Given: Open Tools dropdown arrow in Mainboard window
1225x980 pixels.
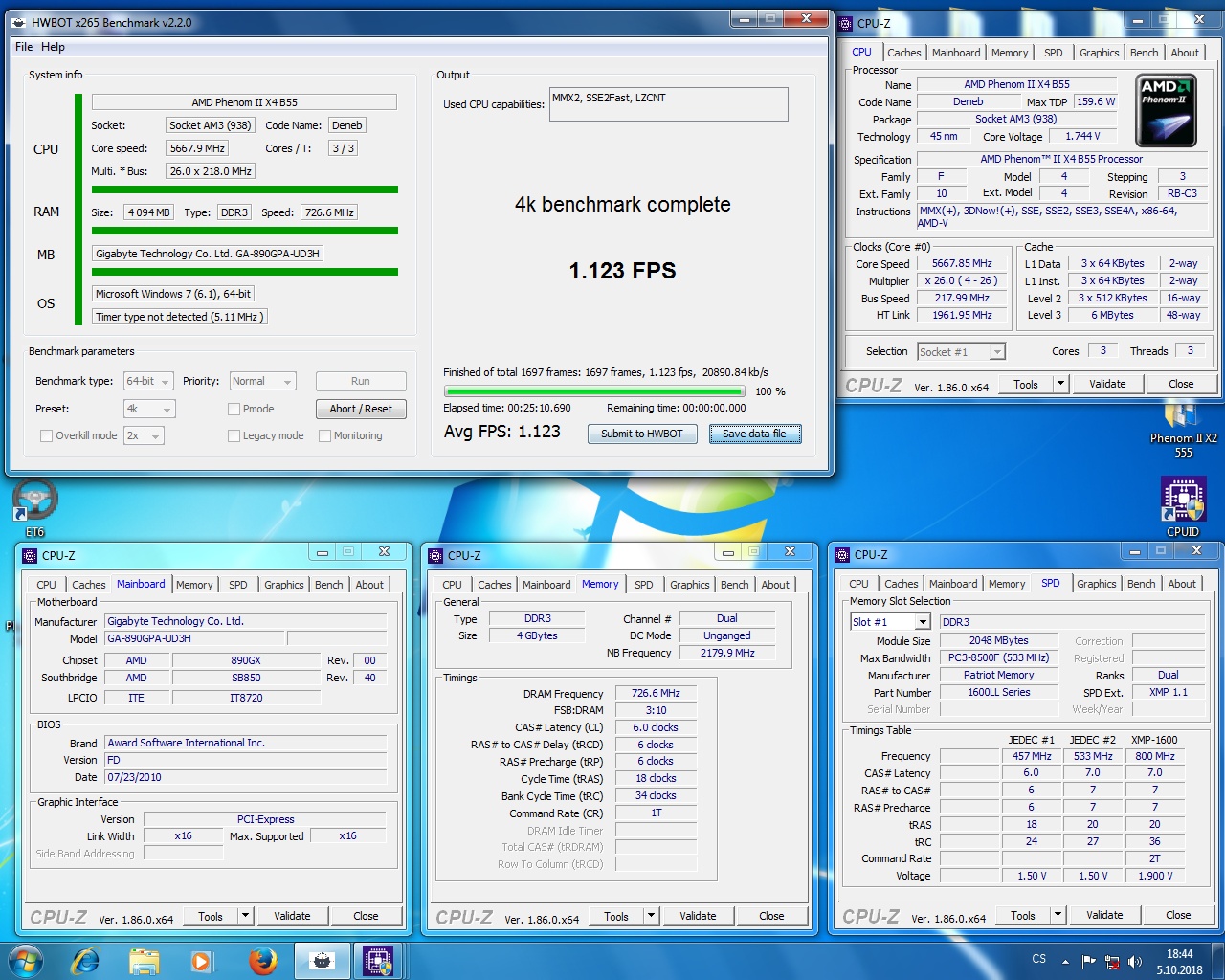Looking at the screenshot, I should pyautogui.click(x=245, y=916).
